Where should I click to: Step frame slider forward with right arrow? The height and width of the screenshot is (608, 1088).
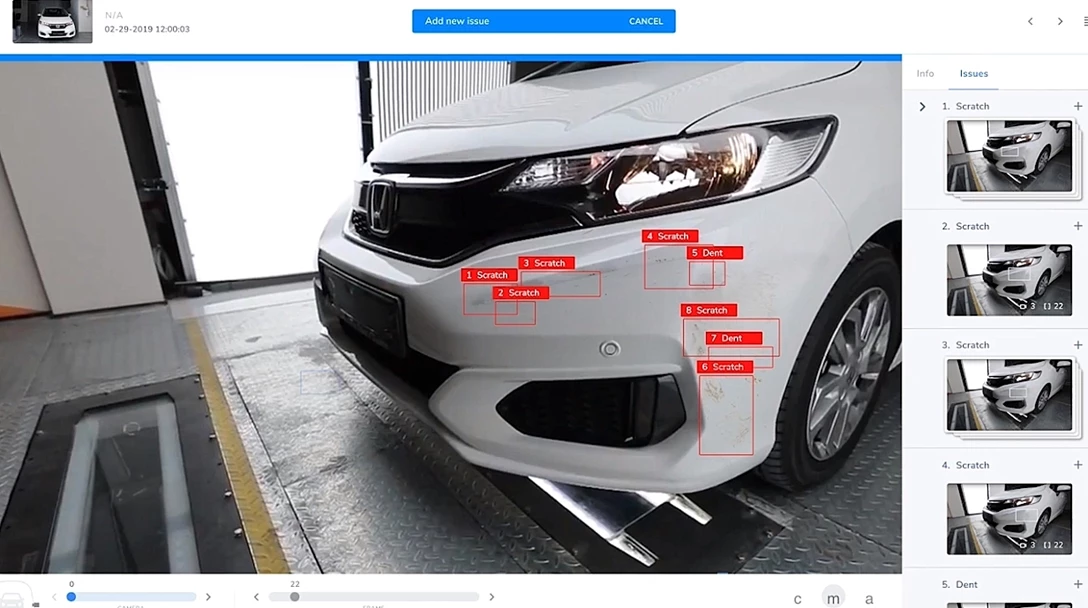click(x=491, y=597)
